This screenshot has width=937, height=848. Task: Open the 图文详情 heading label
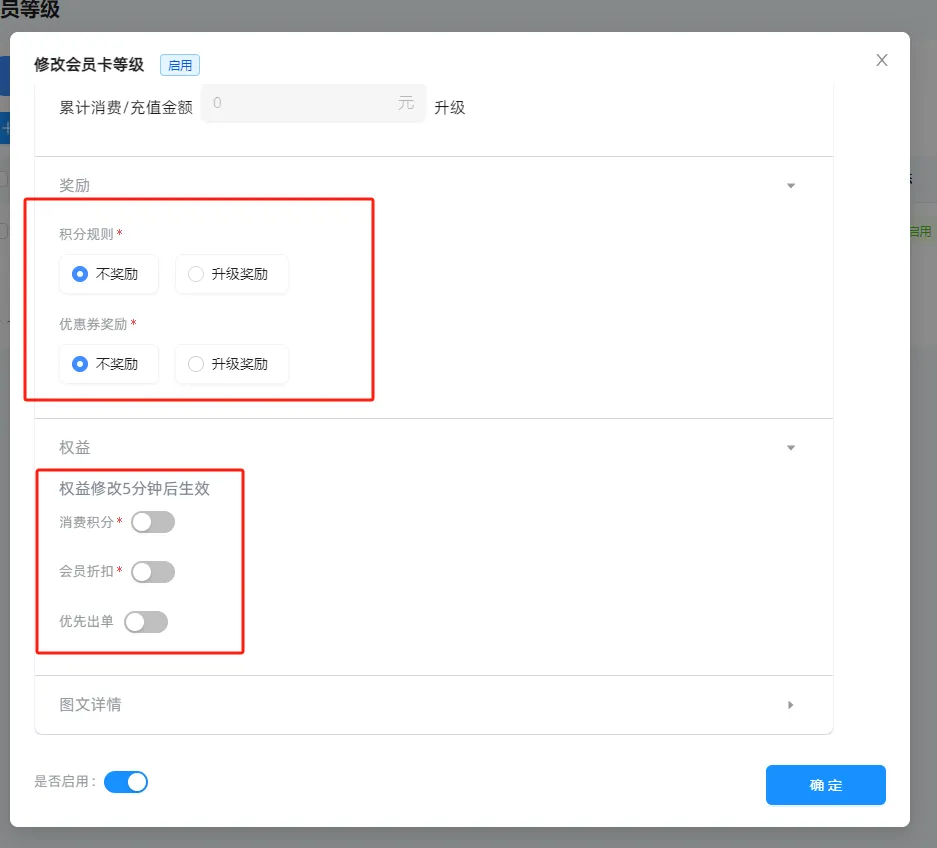pos(90,705)
